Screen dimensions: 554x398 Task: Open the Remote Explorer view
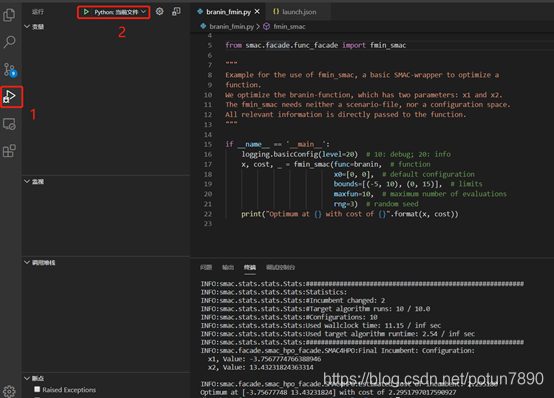pos(9,124)
